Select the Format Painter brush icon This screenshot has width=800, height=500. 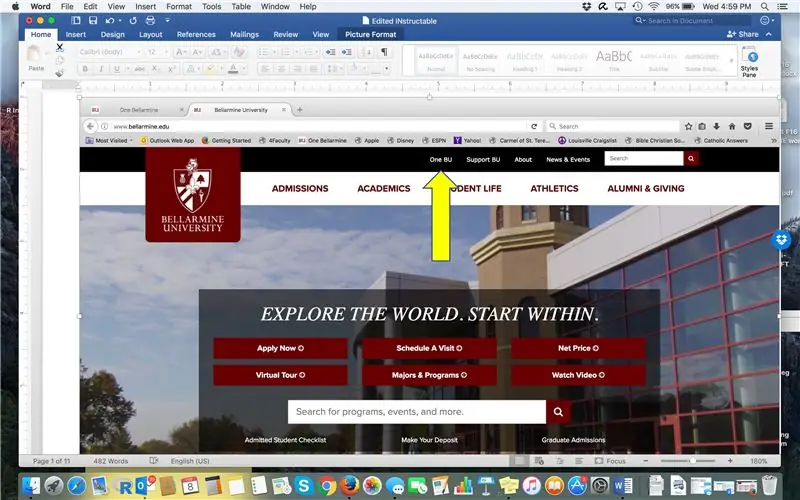coord(60,73)
